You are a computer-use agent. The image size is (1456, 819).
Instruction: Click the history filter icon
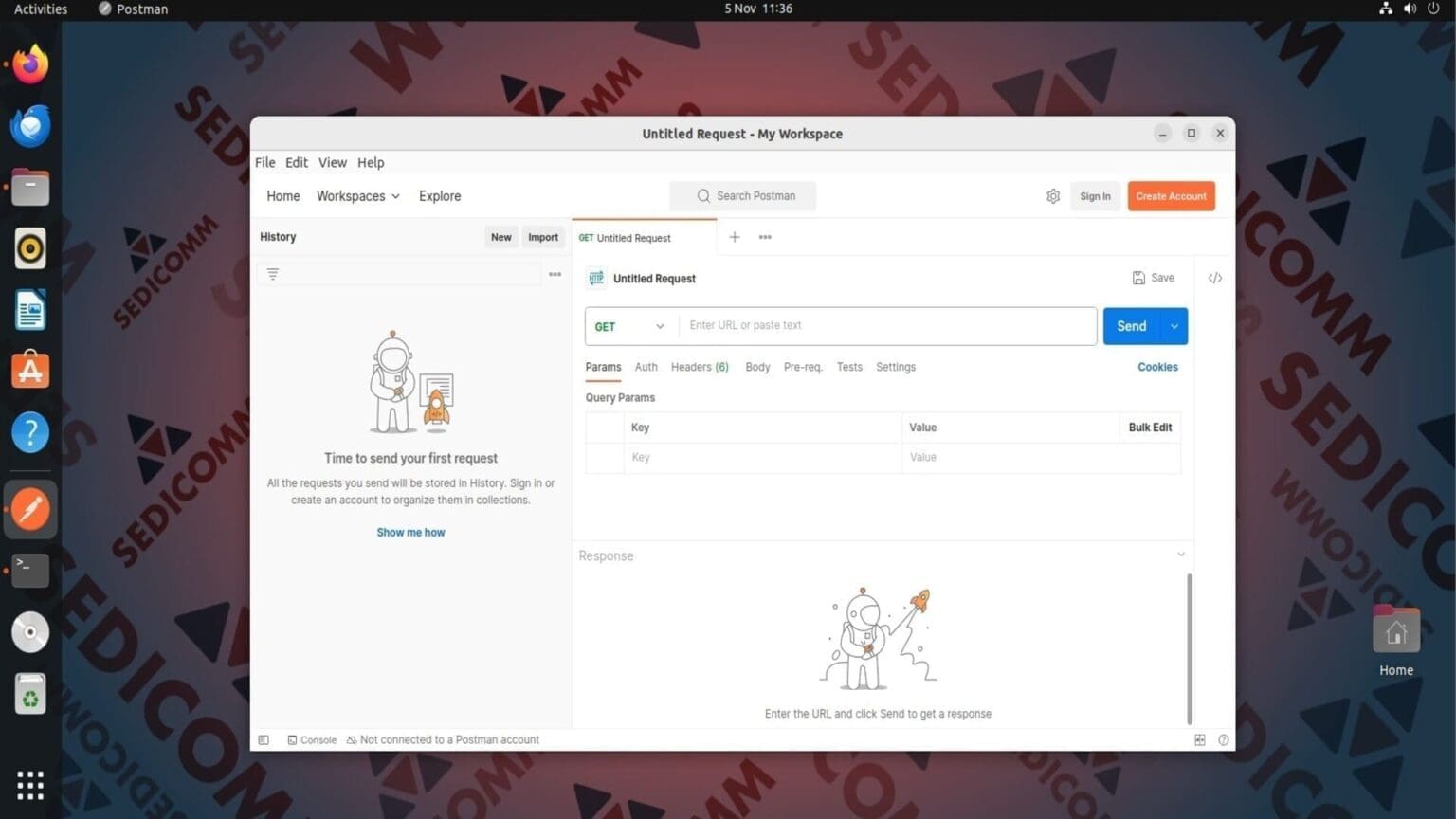pyautogui.click(x=273, y=274)
